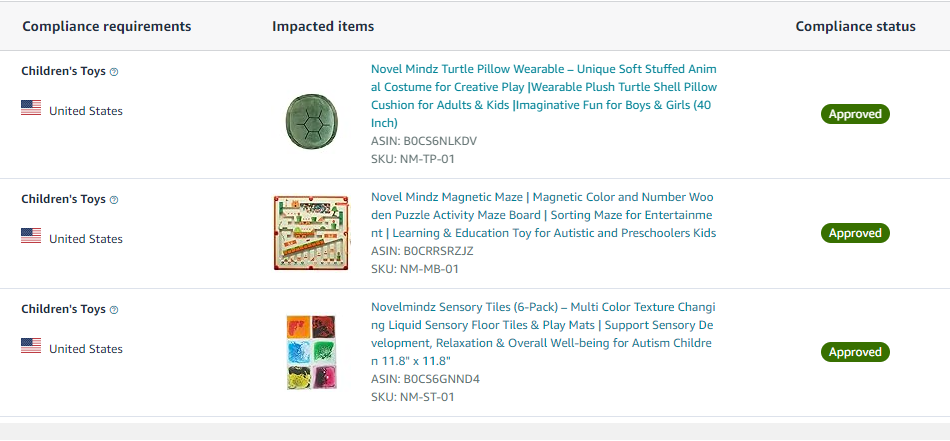Screen dimensions: 950x441
Task: Select Approved badge for the Sensory Tiles
Action: click(855, 352)
